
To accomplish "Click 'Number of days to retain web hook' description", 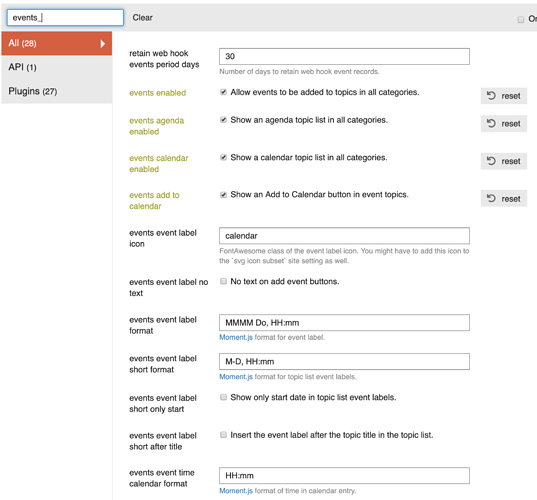I will click(x=299, y=72).
